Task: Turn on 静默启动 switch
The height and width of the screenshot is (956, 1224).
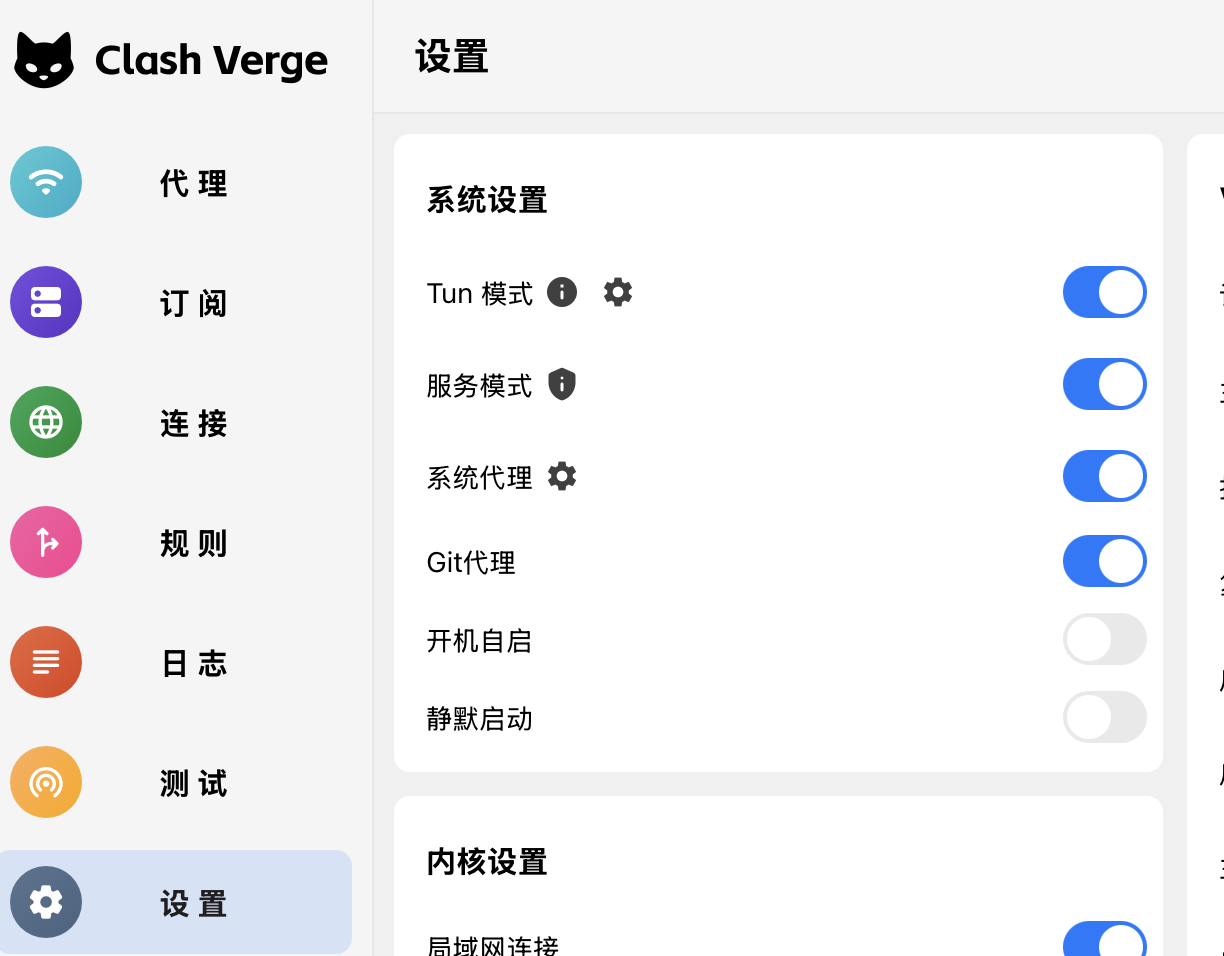Action: (x=1104, y=717)
